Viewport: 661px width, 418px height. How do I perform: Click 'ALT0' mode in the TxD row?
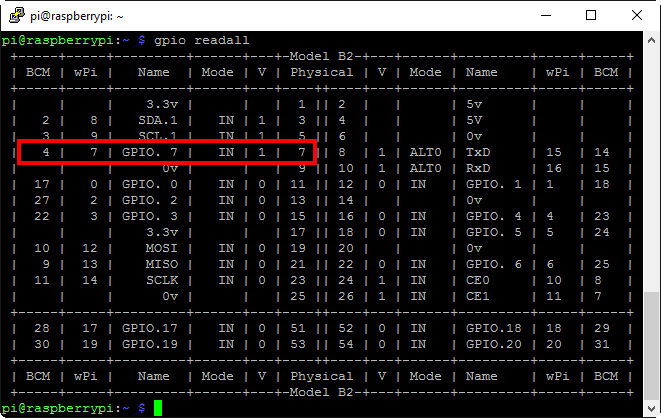tap(425, 152)
